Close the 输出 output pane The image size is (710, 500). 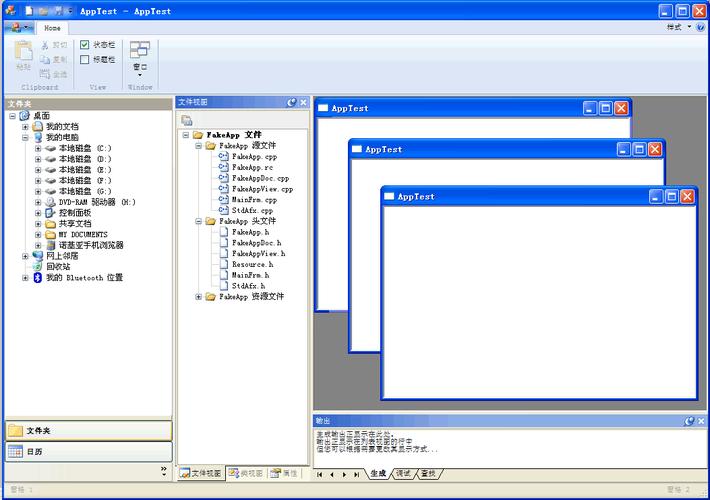(x=701, y=421)
